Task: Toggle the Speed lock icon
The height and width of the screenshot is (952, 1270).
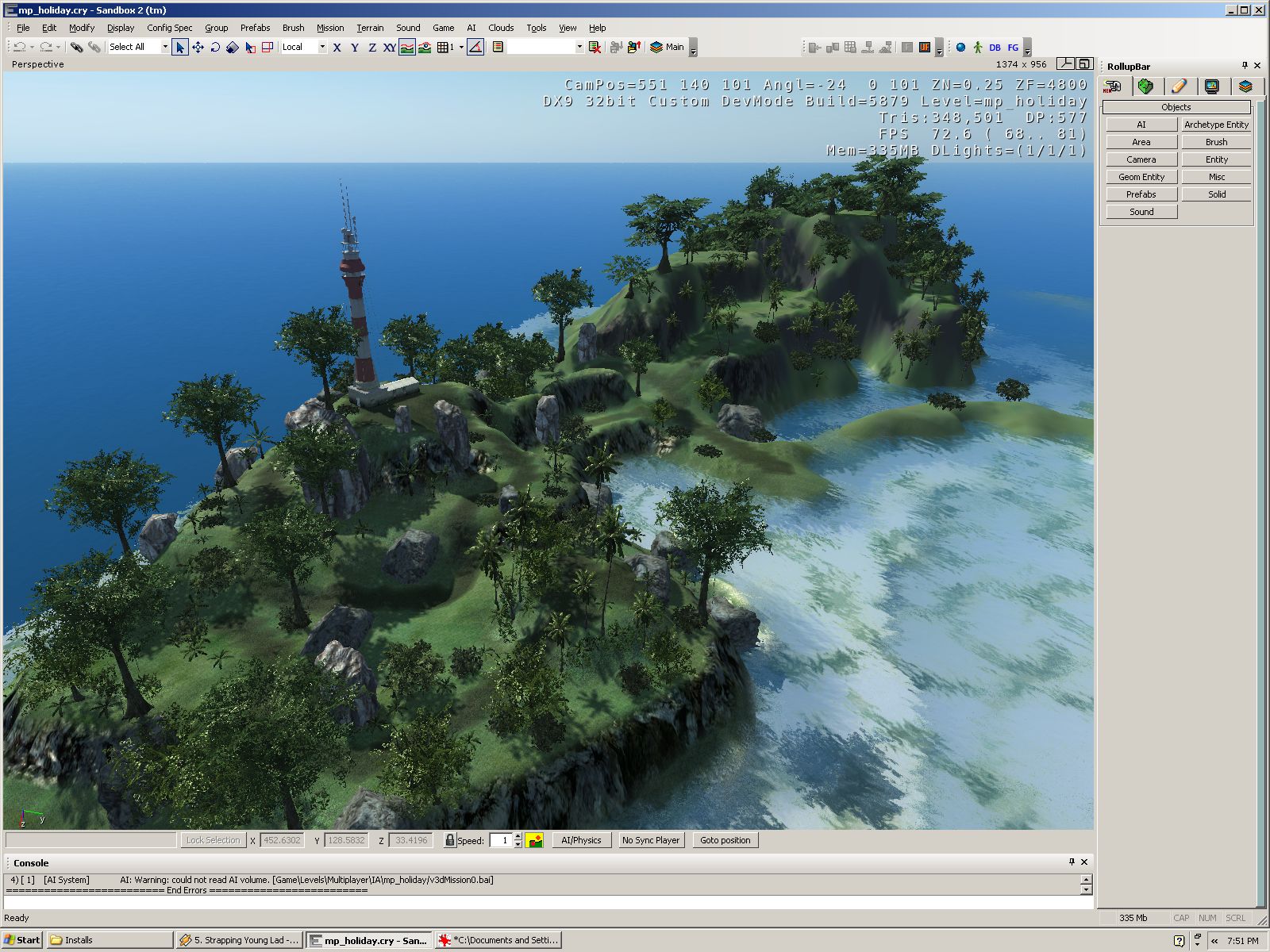Action: click(449, 840)
